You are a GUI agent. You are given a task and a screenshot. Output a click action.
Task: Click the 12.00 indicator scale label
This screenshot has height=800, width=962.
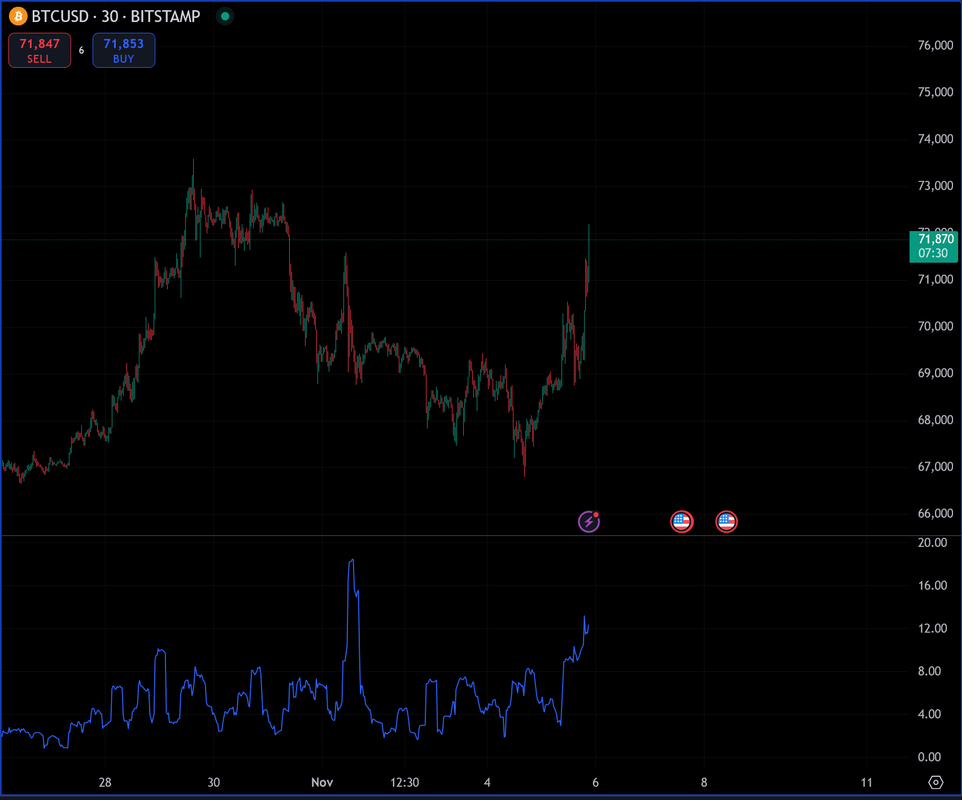[x=933, y=628]
